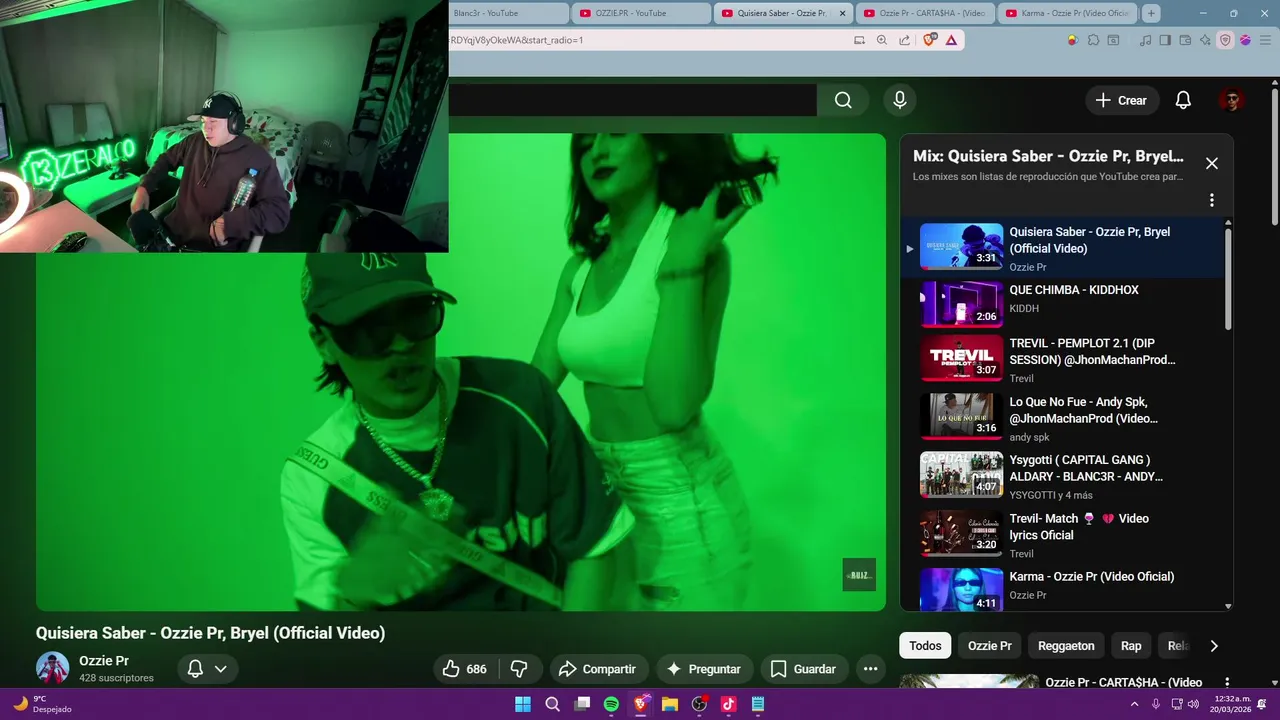The image size is (1280, 720).
Task: Open the music note media control icon
Action: [1146, 40]
